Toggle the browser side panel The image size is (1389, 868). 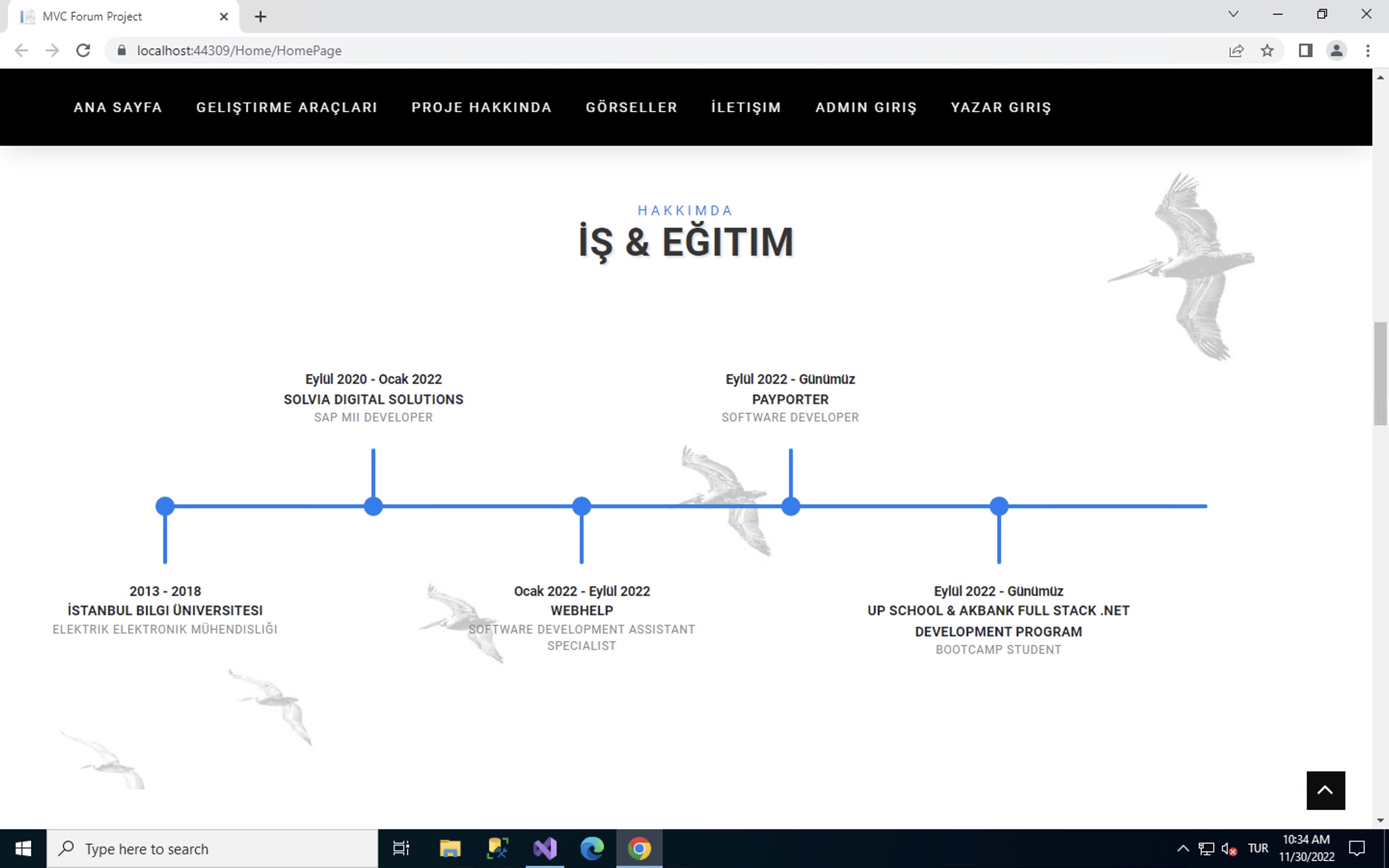pos(1305,51)
